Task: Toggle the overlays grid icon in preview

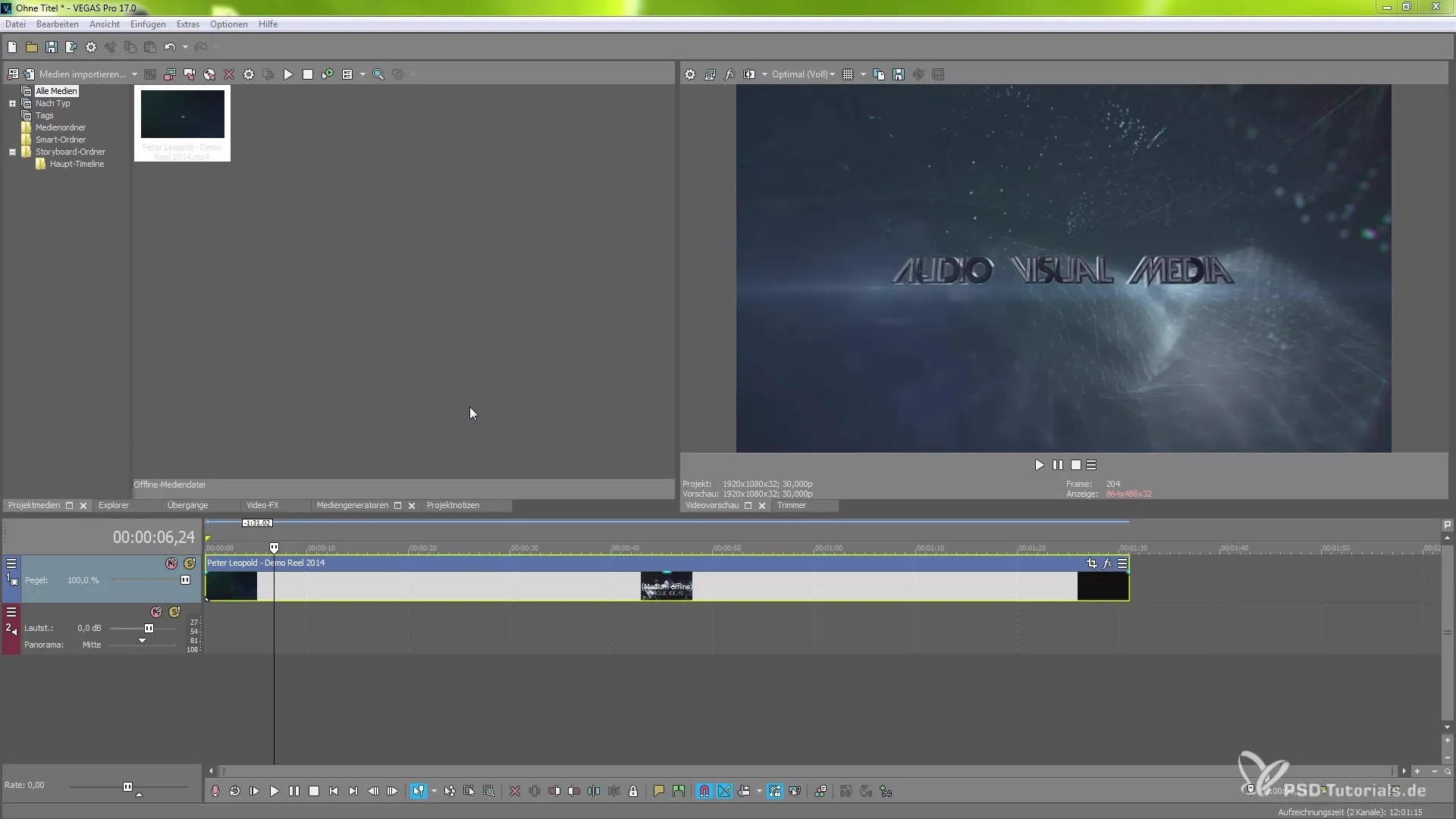Action: coord(848,74)
